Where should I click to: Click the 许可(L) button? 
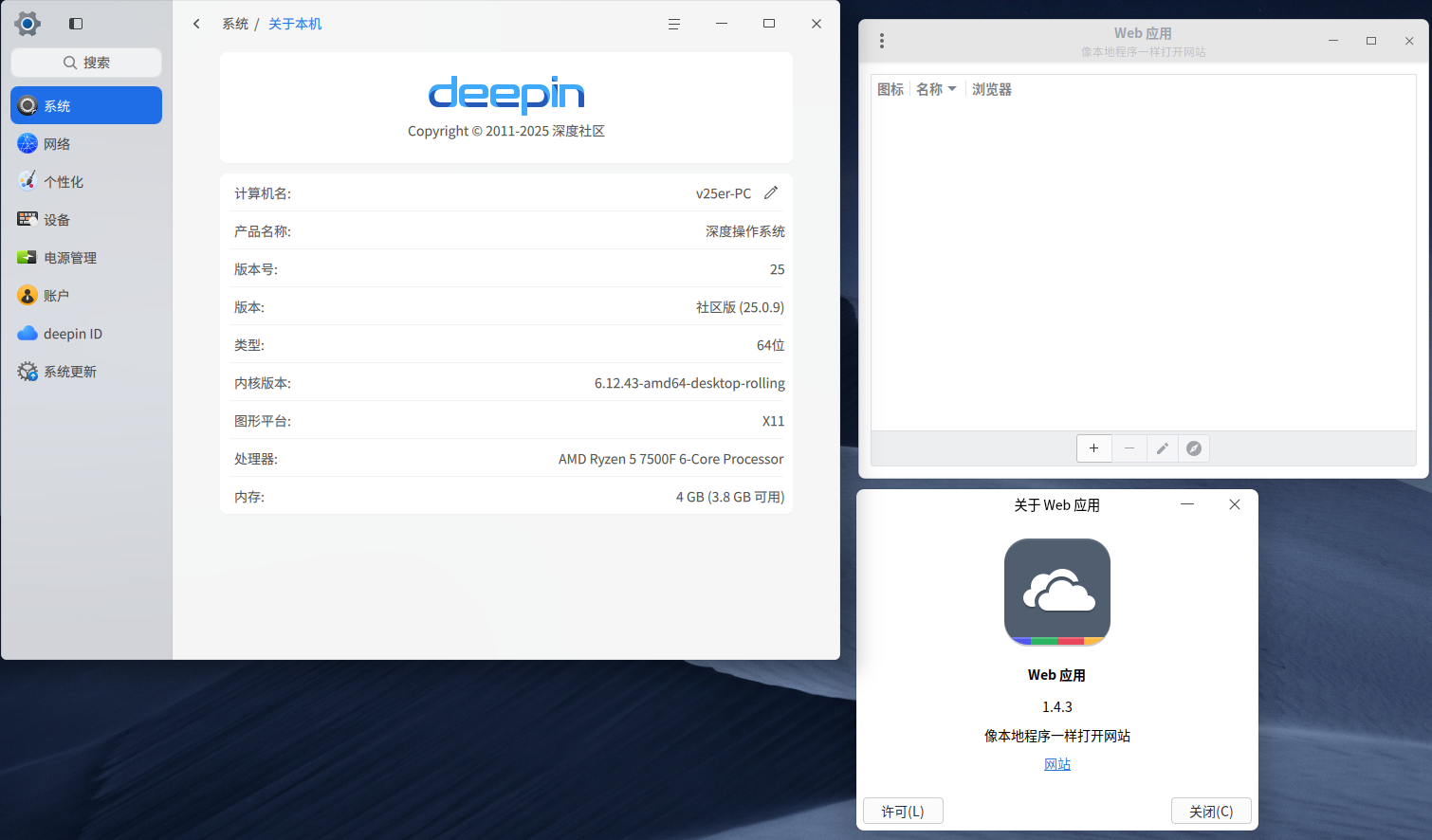(903, 812)
